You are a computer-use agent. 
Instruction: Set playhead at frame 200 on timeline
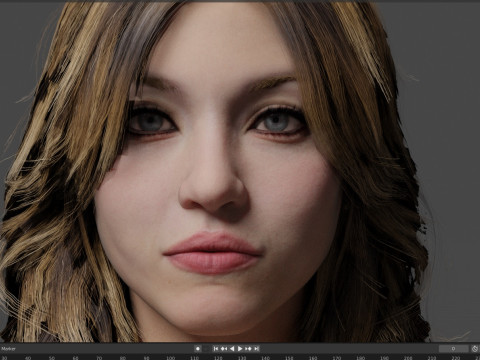pos(408,358)
